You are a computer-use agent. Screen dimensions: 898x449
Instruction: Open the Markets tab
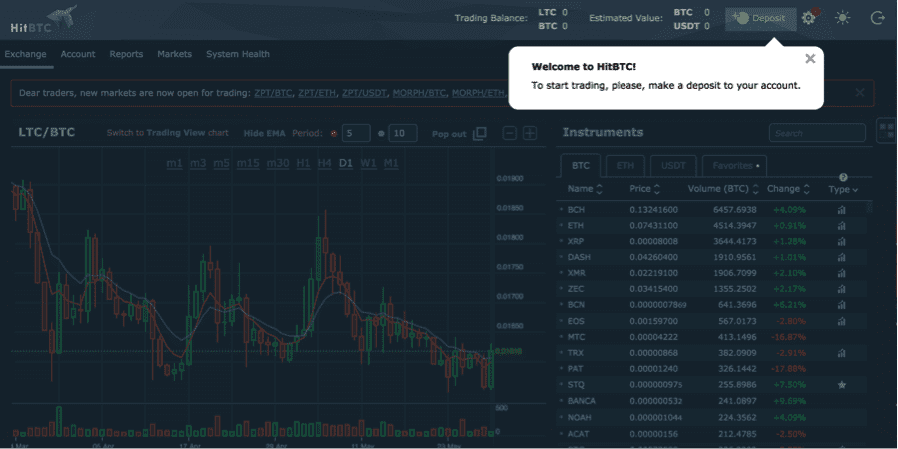pyautogui.click(x=175, y=54)
